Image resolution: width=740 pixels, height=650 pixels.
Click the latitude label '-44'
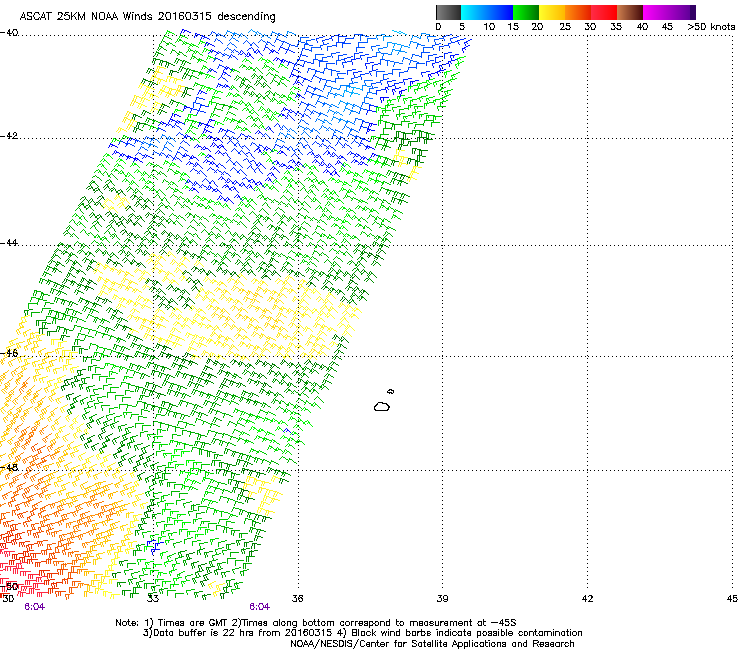(9, 243)
